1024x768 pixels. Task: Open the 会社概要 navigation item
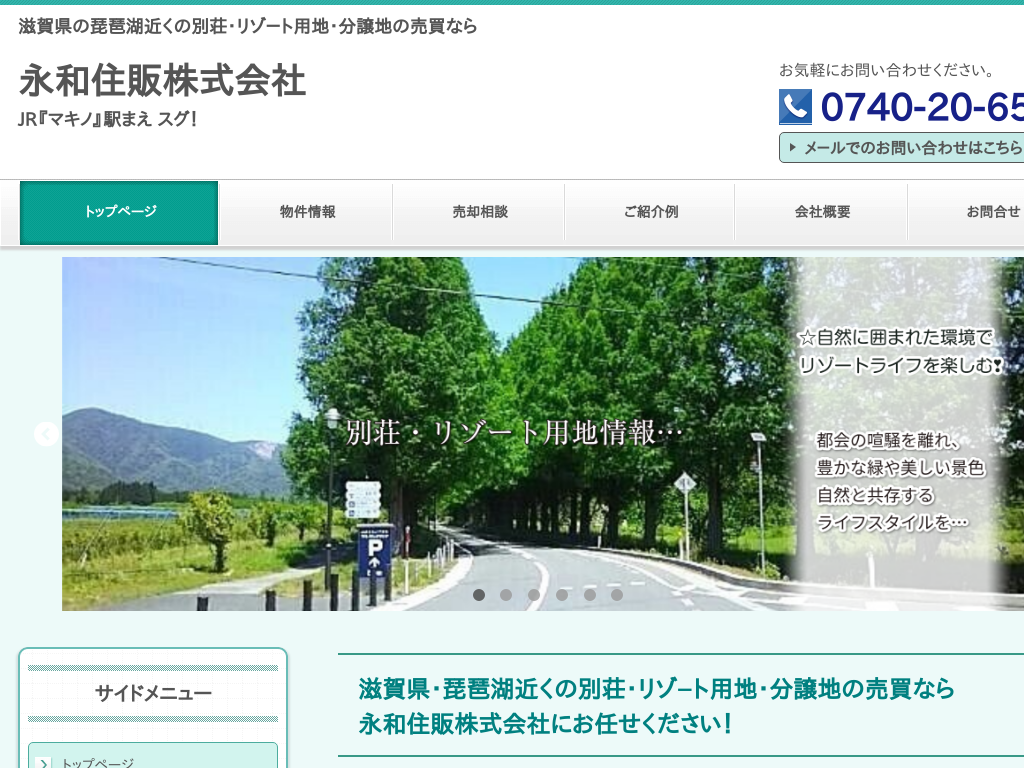(822, 212)
